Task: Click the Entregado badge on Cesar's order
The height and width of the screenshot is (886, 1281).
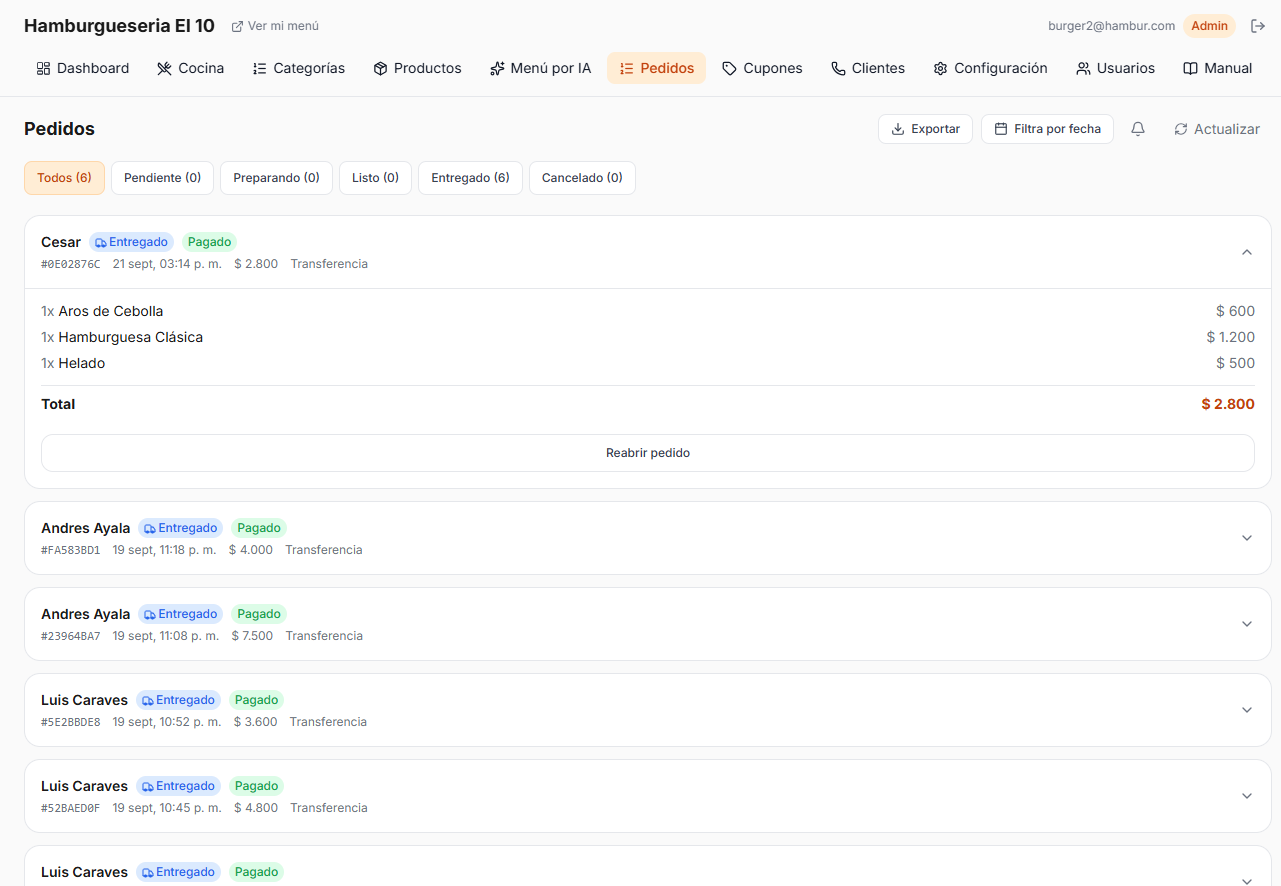Action: [131, 242]
